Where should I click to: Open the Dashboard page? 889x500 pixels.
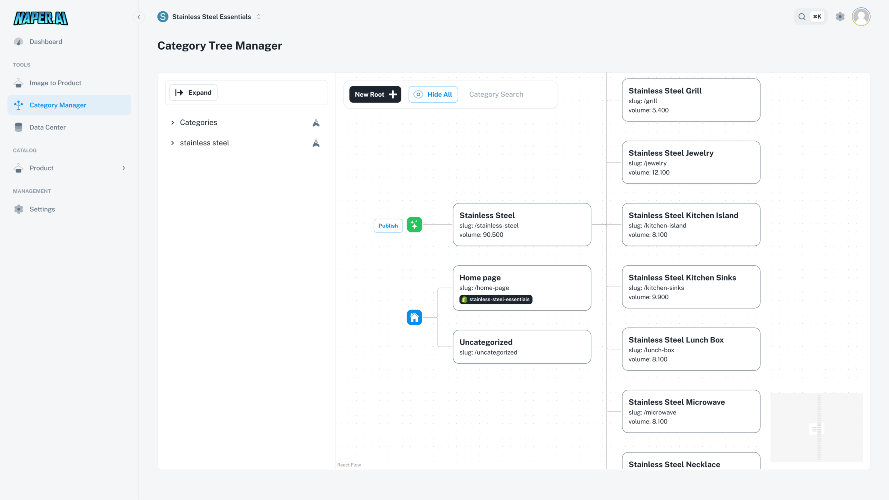tap(69, 41)
